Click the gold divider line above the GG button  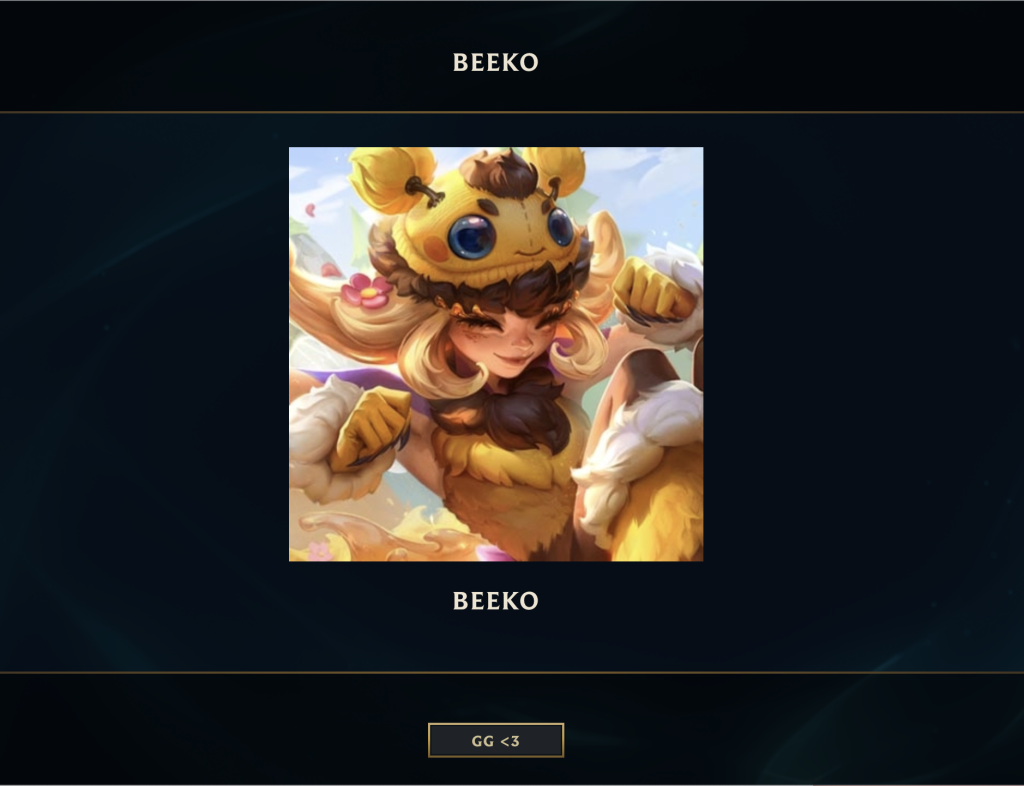(x=512, y=672)
